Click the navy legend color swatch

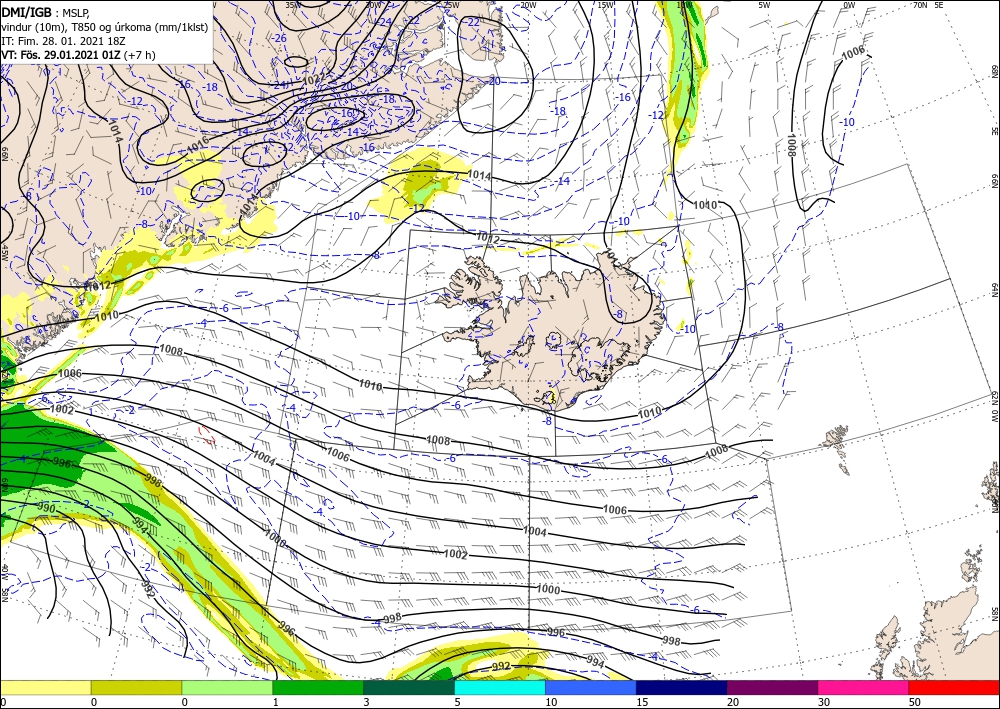(x=681, y=687)
